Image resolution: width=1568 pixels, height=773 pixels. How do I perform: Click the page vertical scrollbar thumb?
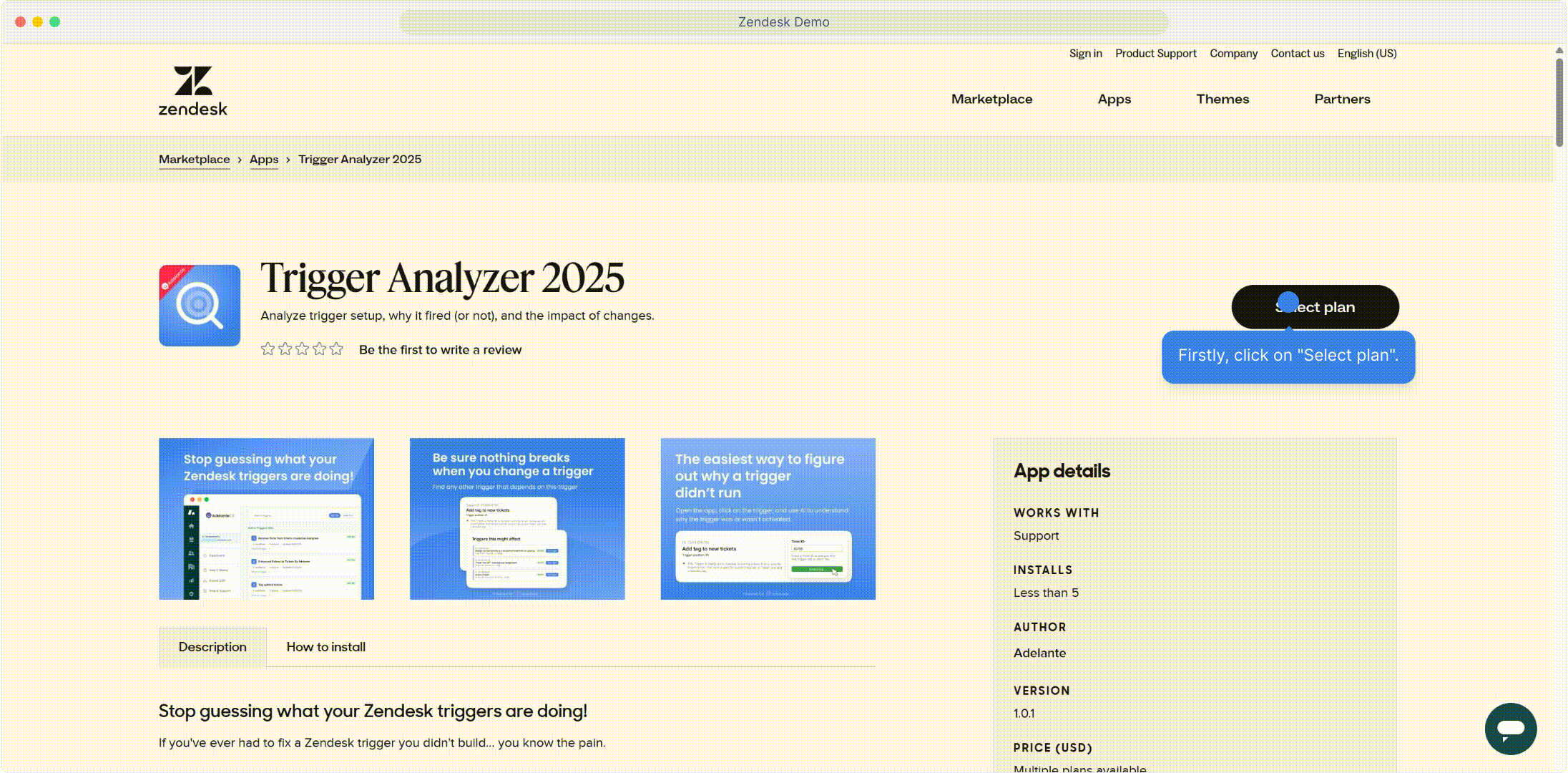(1559, 102)
